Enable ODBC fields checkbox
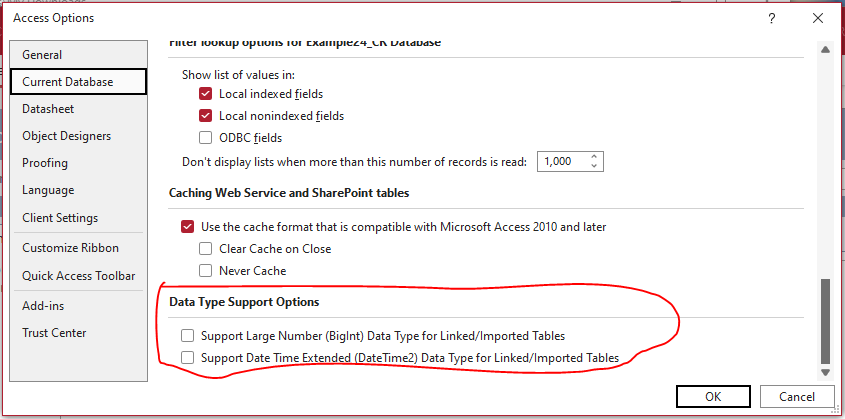Image resolution: width=845 pixels, height=419 pixels. pos(206,138)
